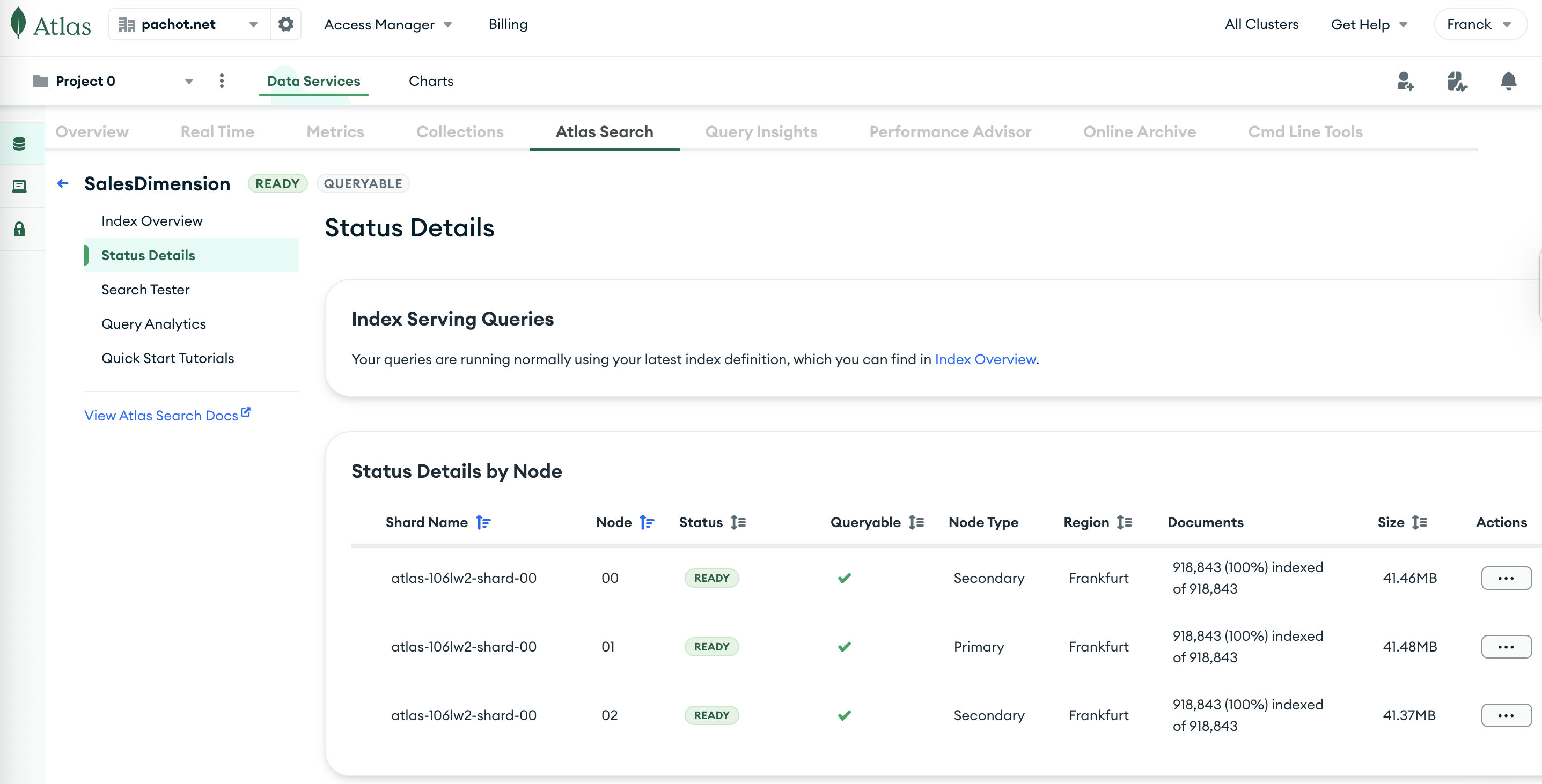Open the Overview cluster tab
Image resolution: width=1542 pixels, height=784 pixels.
click(x=92, y=132)
